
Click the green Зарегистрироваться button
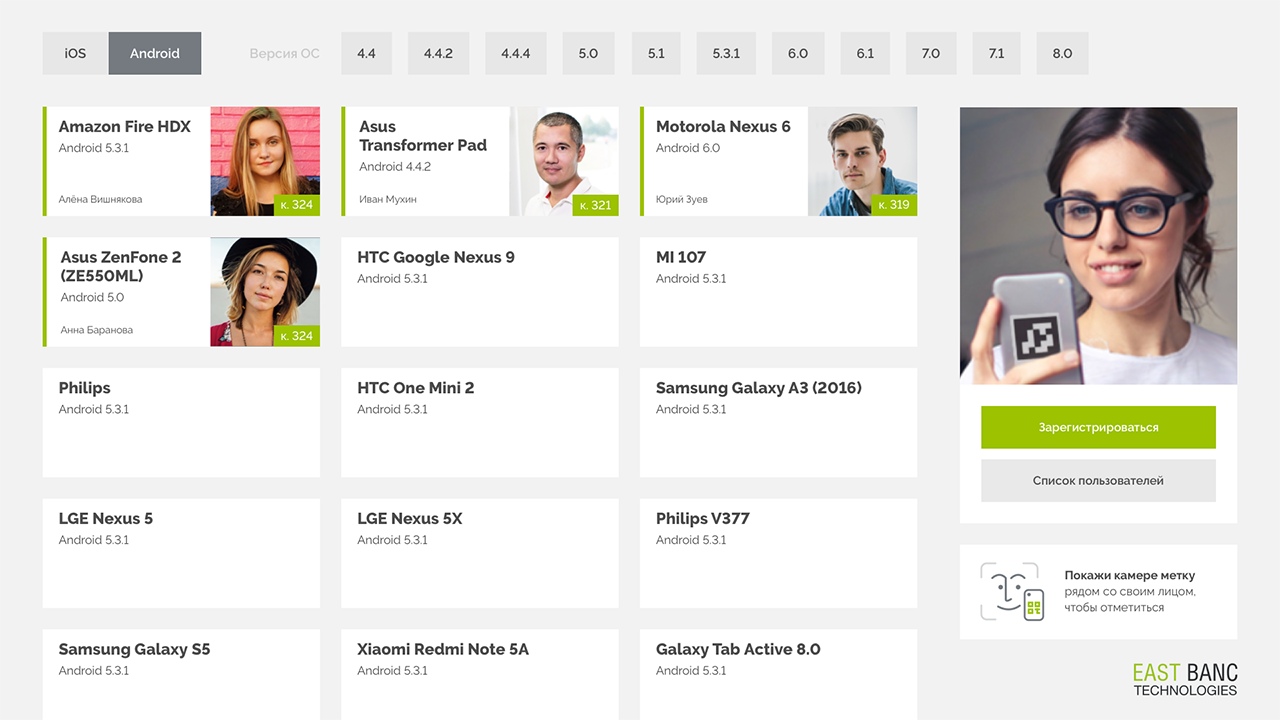pos(1098,427)
